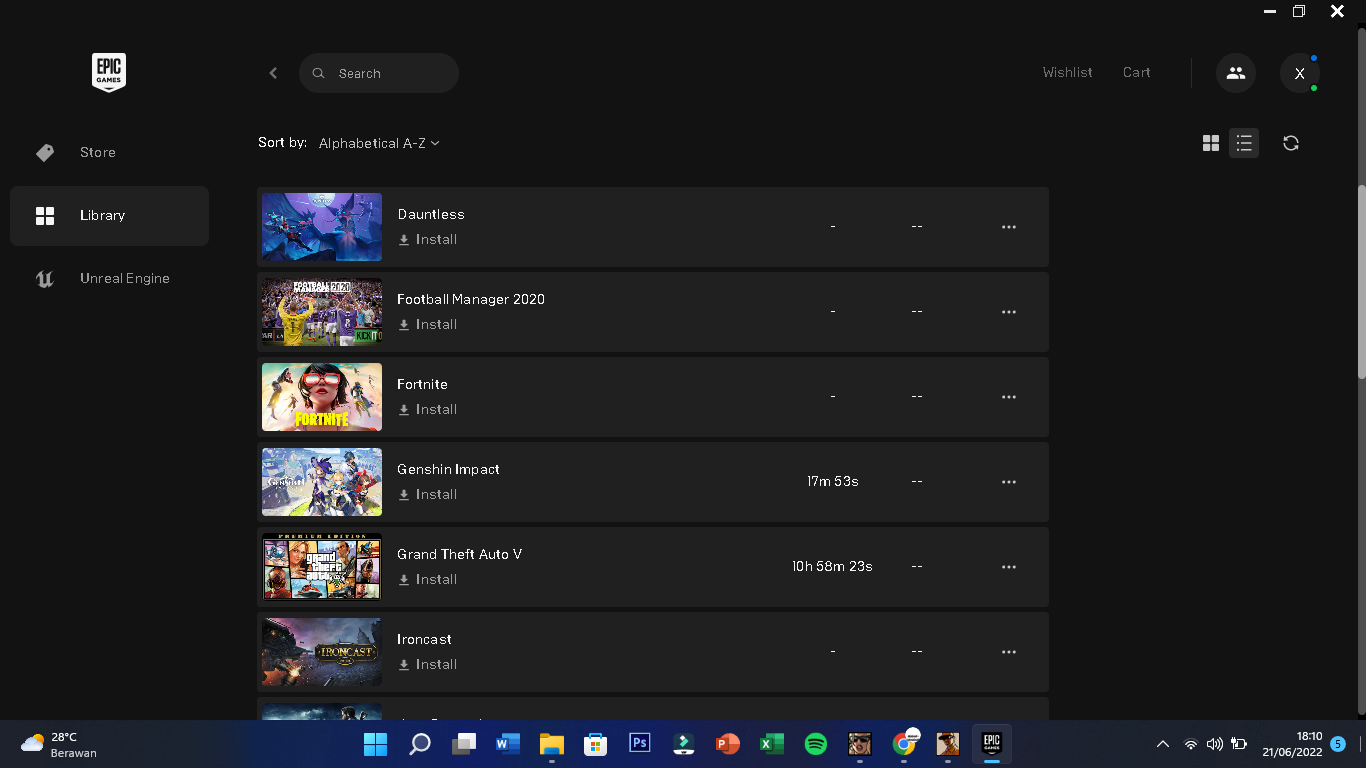This screenshot has height=768, width=1366.
Task: Install Football Manager 2020
Action: click(x=428, y=325)
